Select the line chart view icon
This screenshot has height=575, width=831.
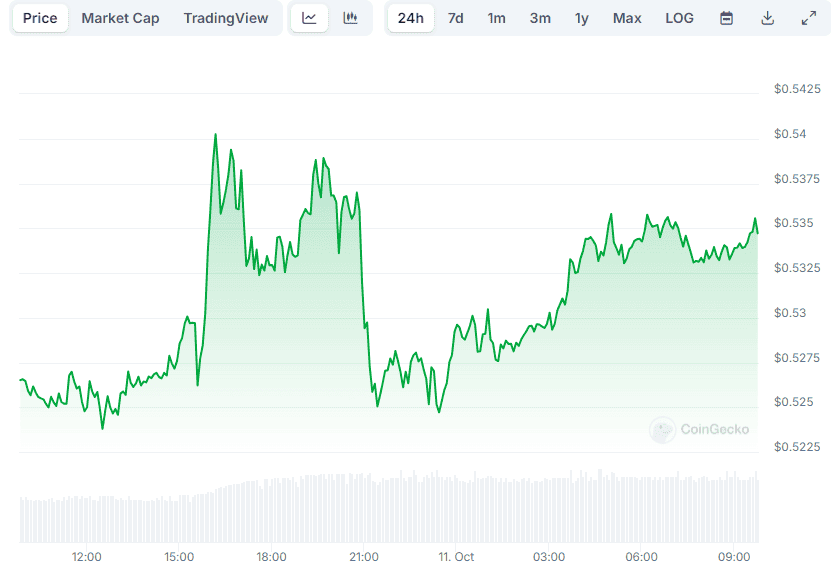point(310,18)
